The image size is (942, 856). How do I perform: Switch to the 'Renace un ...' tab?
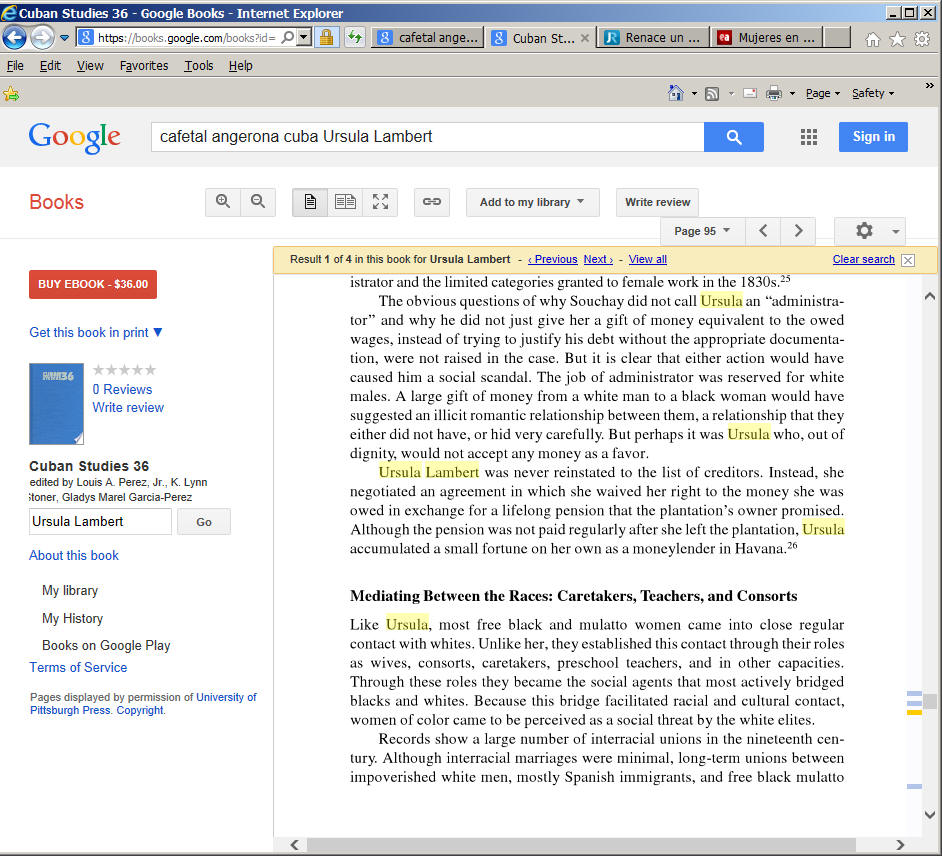coord(653,38)
